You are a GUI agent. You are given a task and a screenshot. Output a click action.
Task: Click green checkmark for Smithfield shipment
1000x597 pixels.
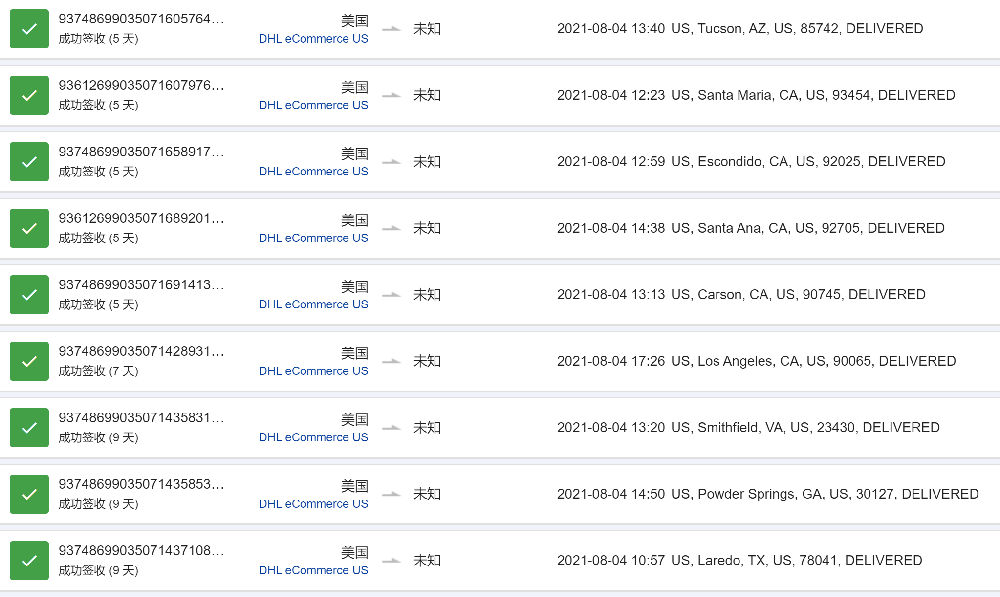[x=29, y=427]
